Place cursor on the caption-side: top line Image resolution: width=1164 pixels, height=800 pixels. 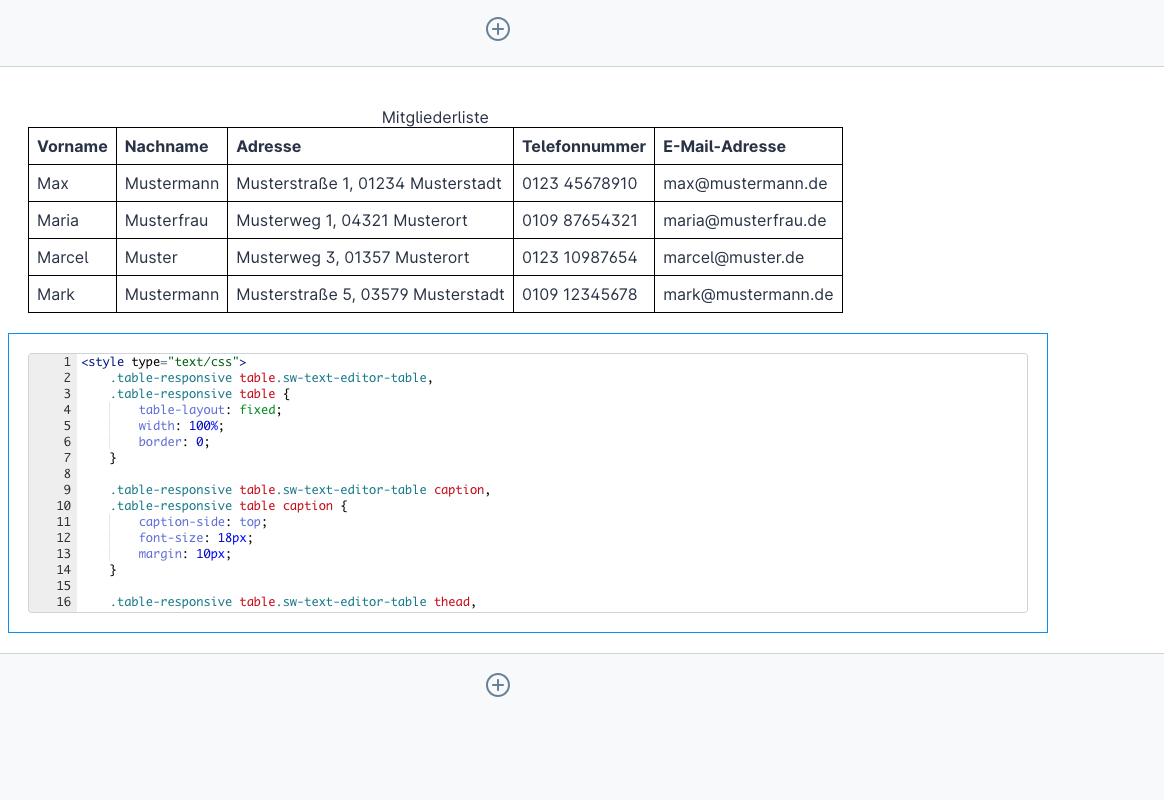(x=203, y=522)
